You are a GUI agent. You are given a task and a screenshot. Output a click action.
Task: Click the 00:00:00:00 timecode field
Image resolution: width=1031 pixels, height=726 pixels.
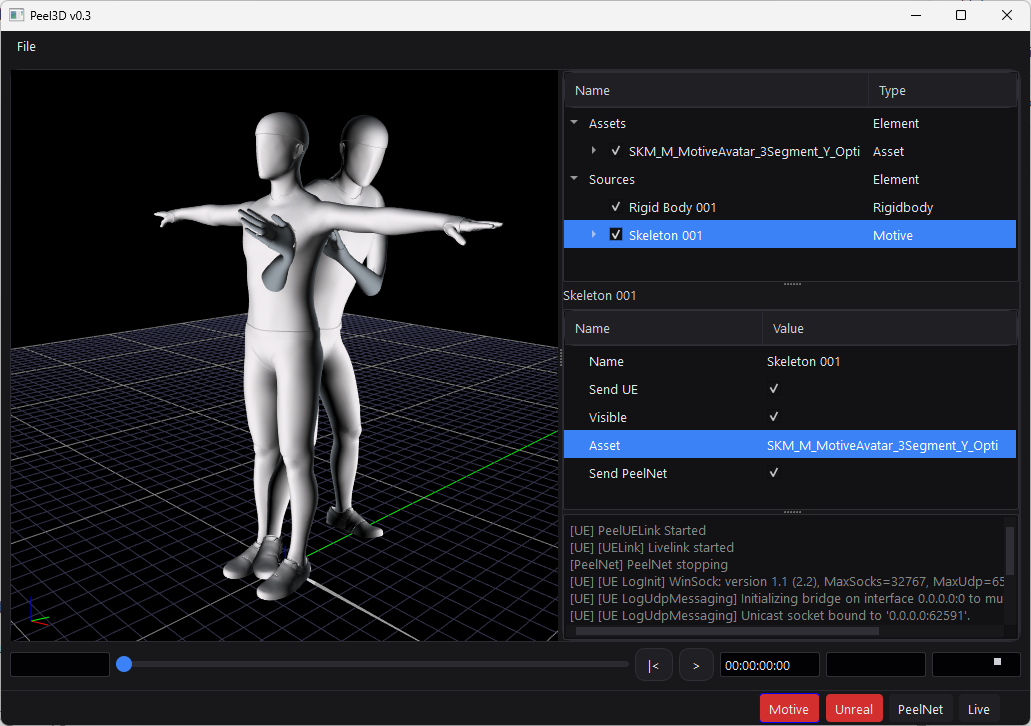[x=769, y=665]
